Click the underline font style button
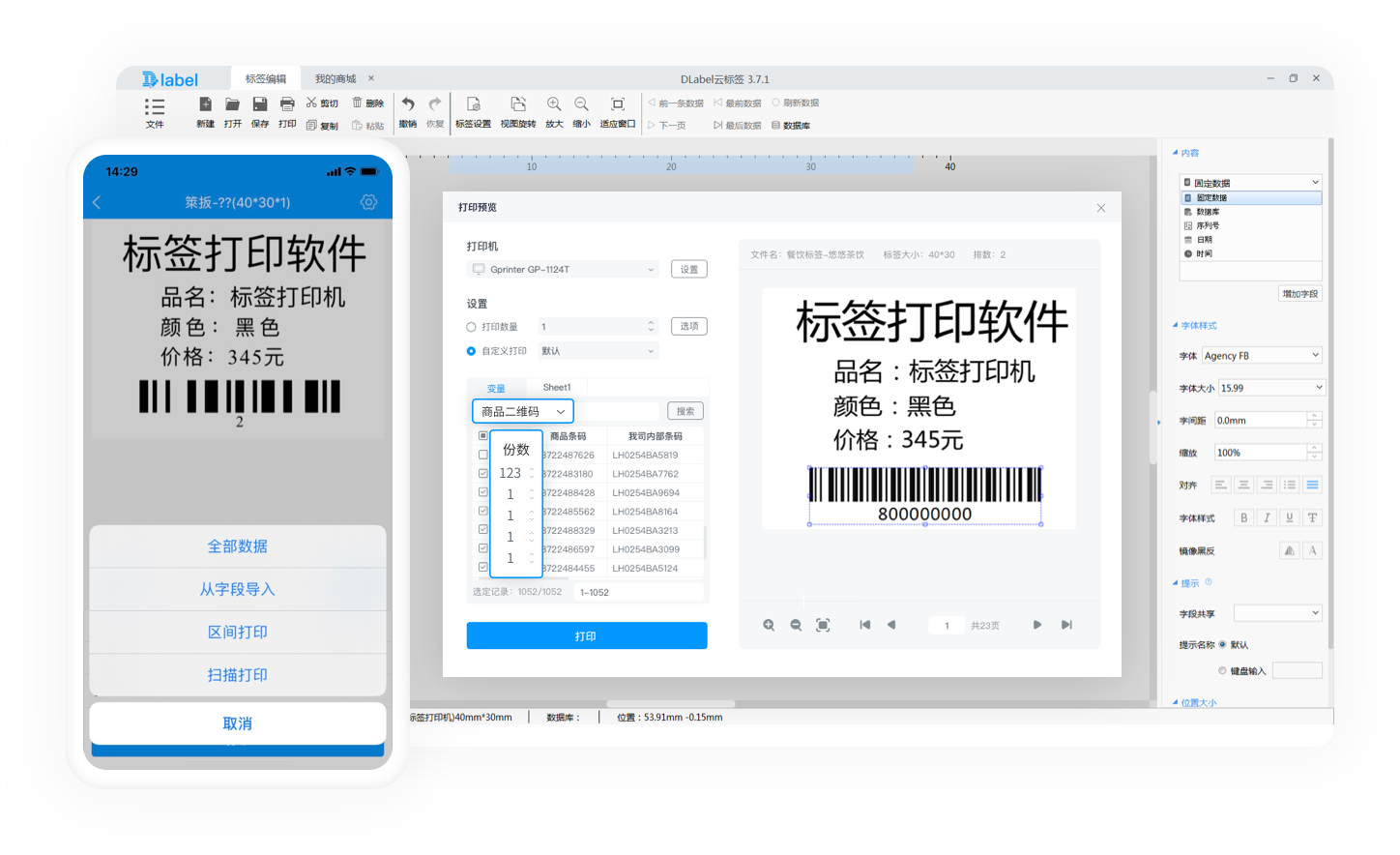 pyautogui.click(x=1290, y=517)
